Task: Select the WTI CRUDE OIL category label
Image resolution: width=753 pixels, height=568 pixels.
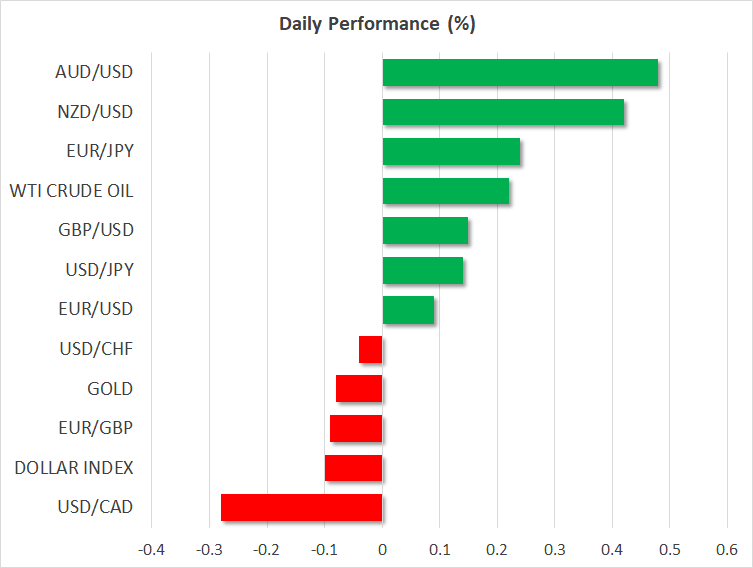Action: tap(71, 191)
